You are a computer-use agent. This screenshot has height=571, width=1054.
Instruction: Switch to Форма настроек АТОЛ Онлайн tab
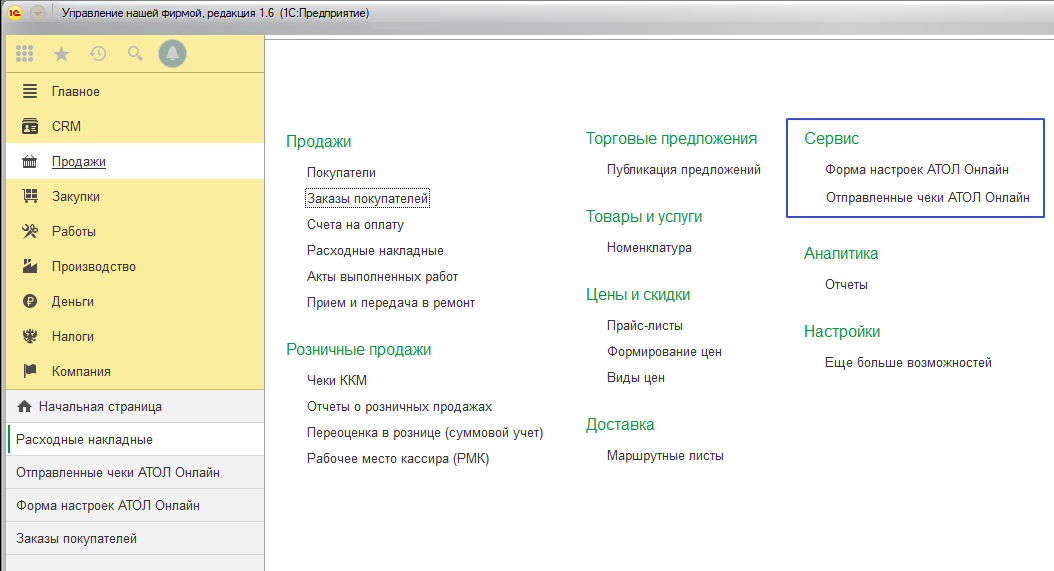point(135,505)
